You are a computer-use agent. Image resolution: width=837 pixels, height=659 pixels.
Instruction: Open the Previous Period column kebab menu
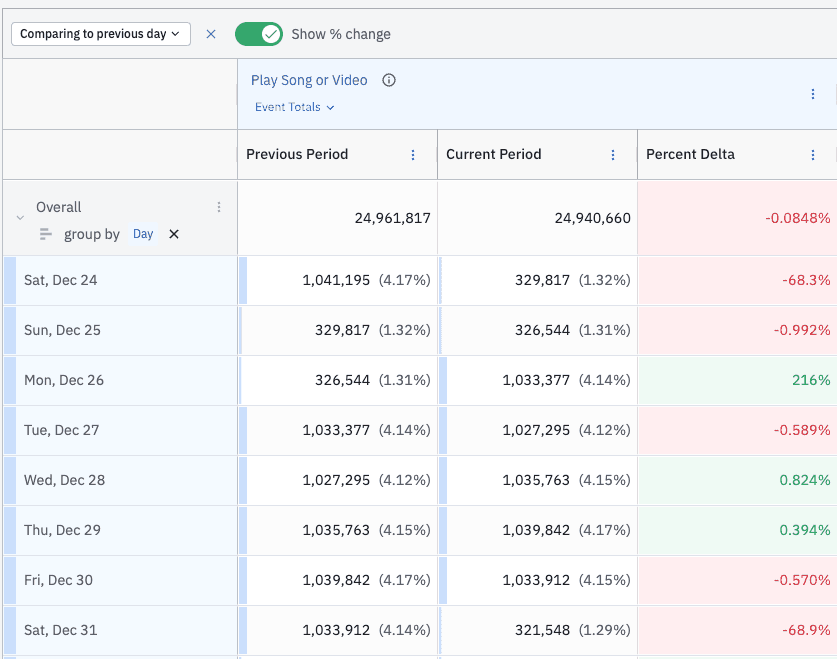pyautogui.click(x=413, y=155)
